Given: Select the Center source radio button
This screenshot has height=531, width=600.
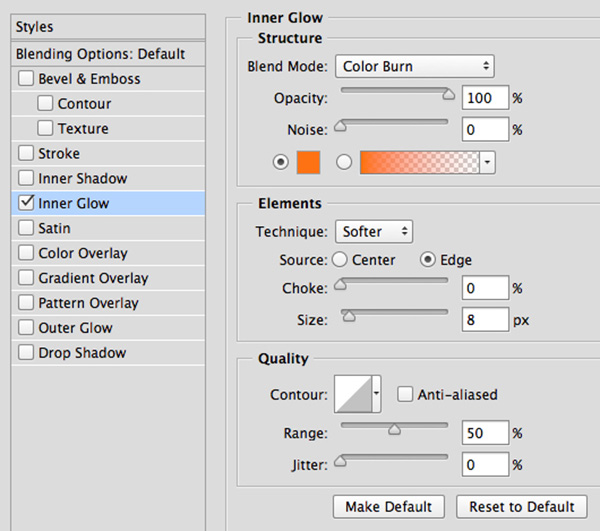Looking at the screenshot, I should coord(339,260).
